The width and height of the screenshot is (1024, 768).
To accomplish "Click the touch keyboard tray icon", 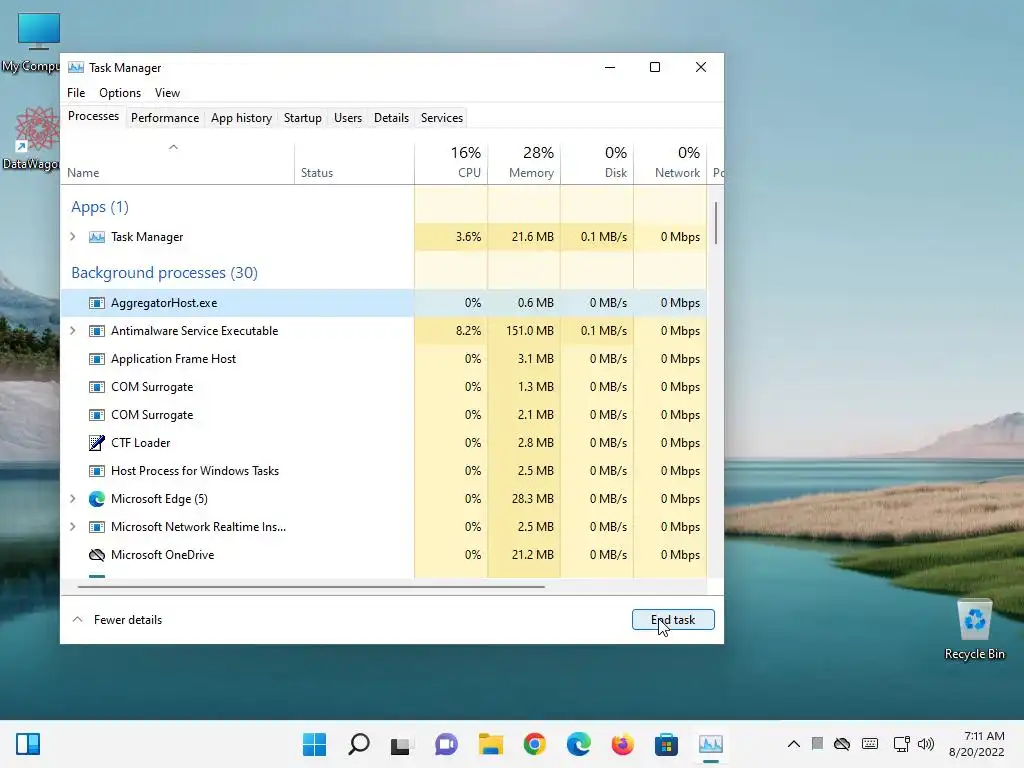I will 870,744.
